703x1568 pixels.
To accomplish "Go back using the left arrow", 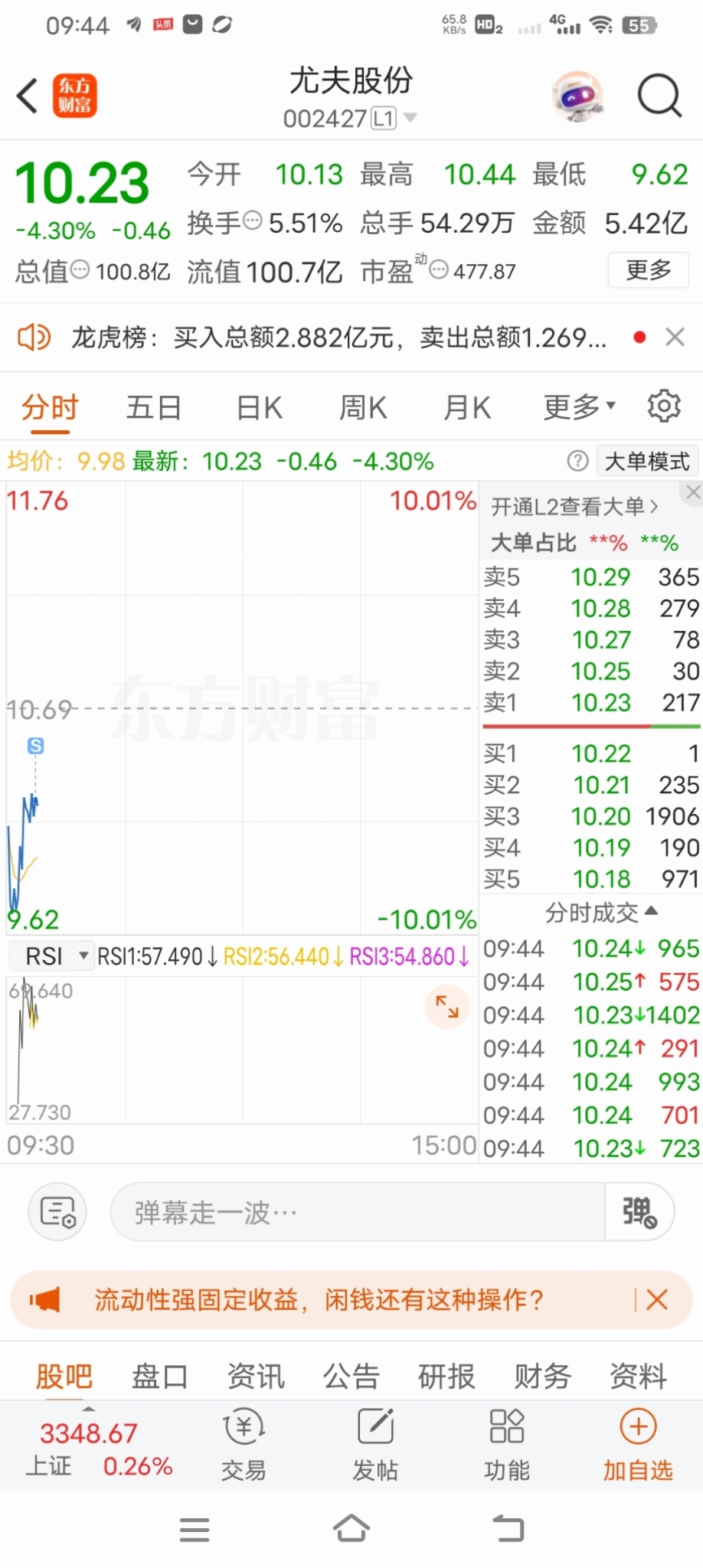I will 28,96.
